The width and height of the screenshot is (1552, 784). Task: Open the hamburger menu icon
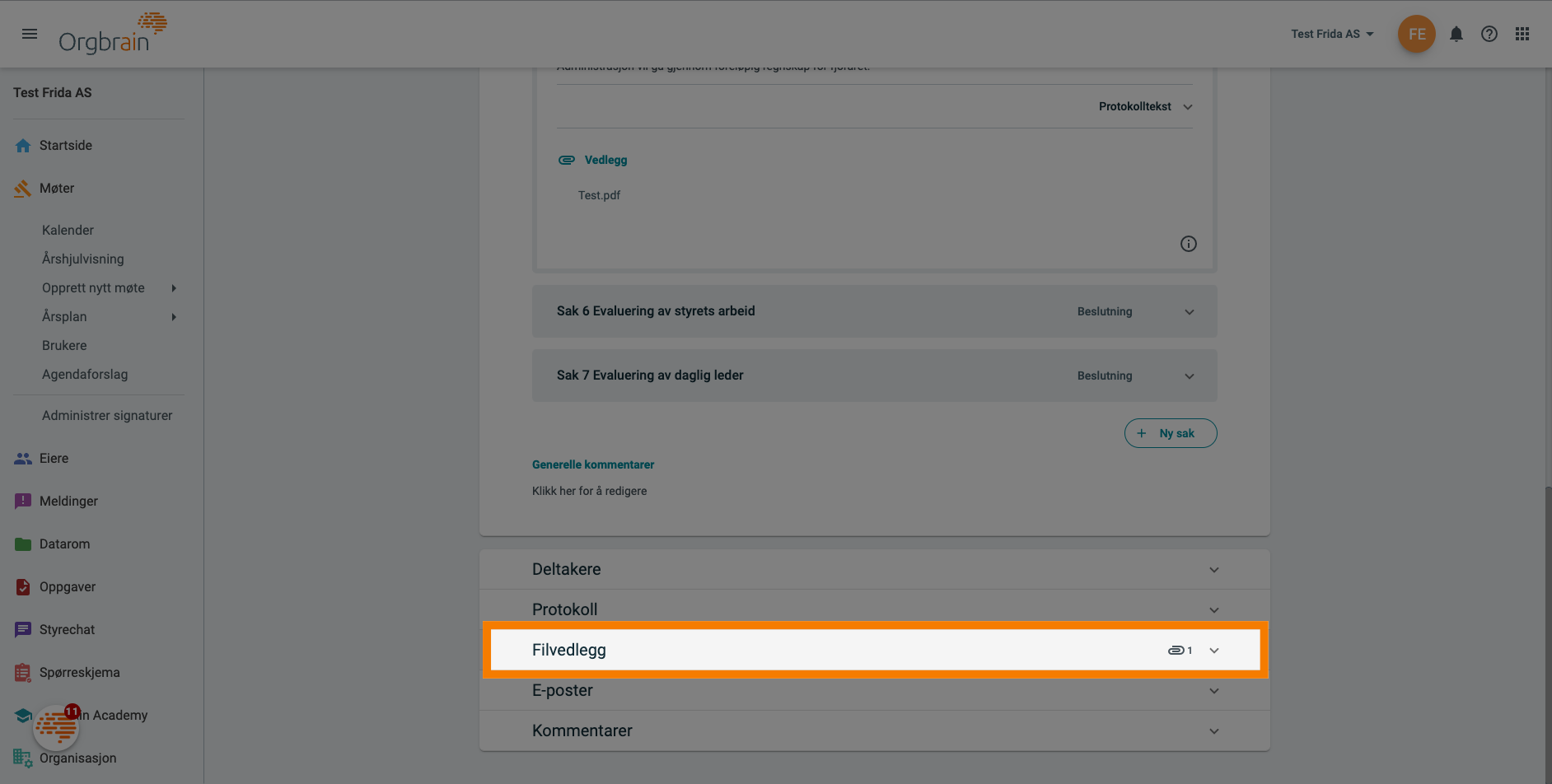tap(30, 34)
